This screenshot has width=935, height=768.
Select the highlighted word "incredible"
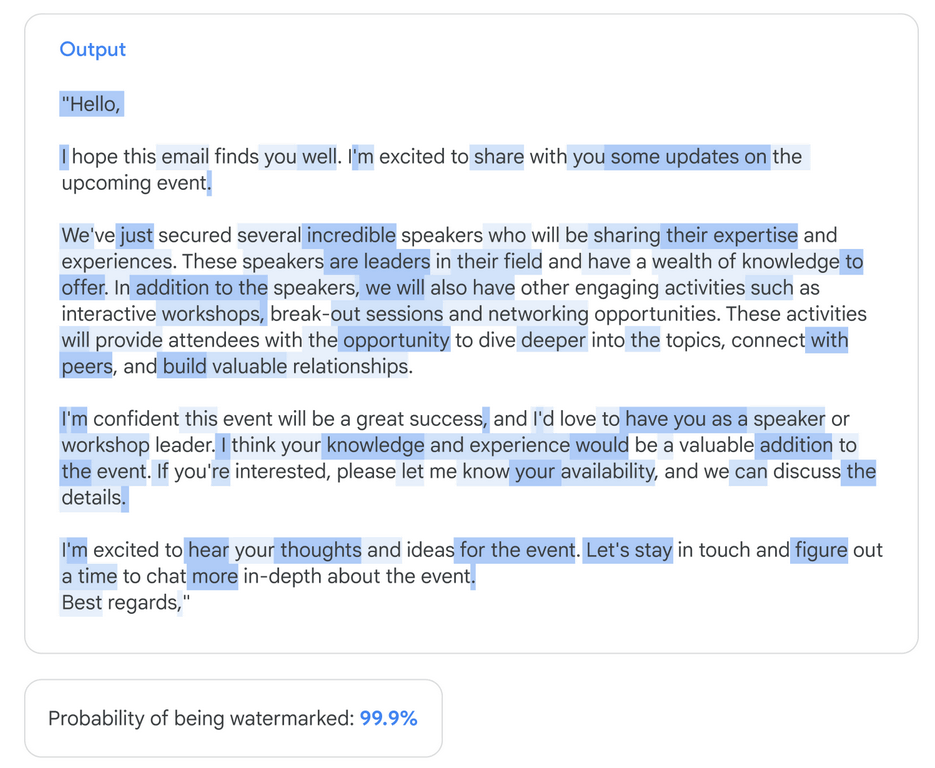click(351, 236)
